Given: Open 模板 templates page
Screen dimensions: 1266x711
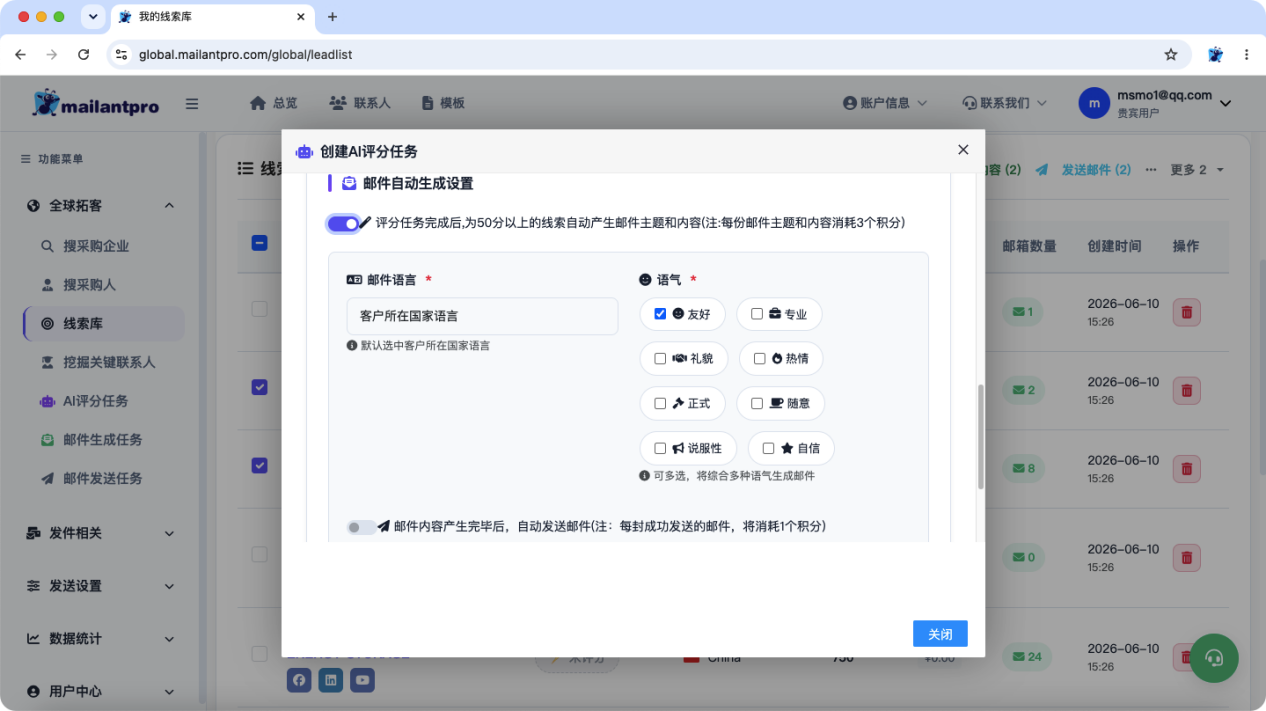Looking at the screenshot, I should click(x=443, y=103).
